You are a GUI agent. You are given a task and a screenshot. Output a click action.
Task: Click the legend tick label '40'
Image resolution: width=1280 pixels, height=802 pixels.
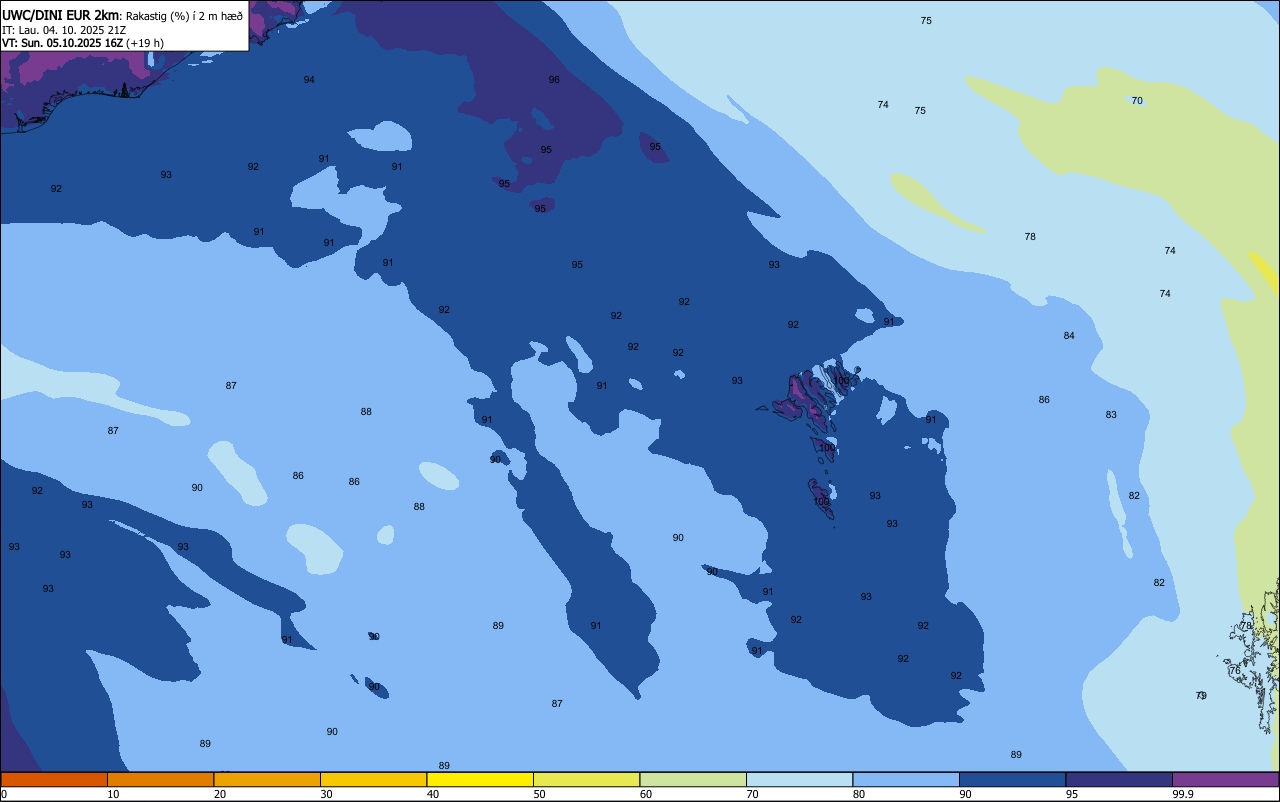click(433, 794)
